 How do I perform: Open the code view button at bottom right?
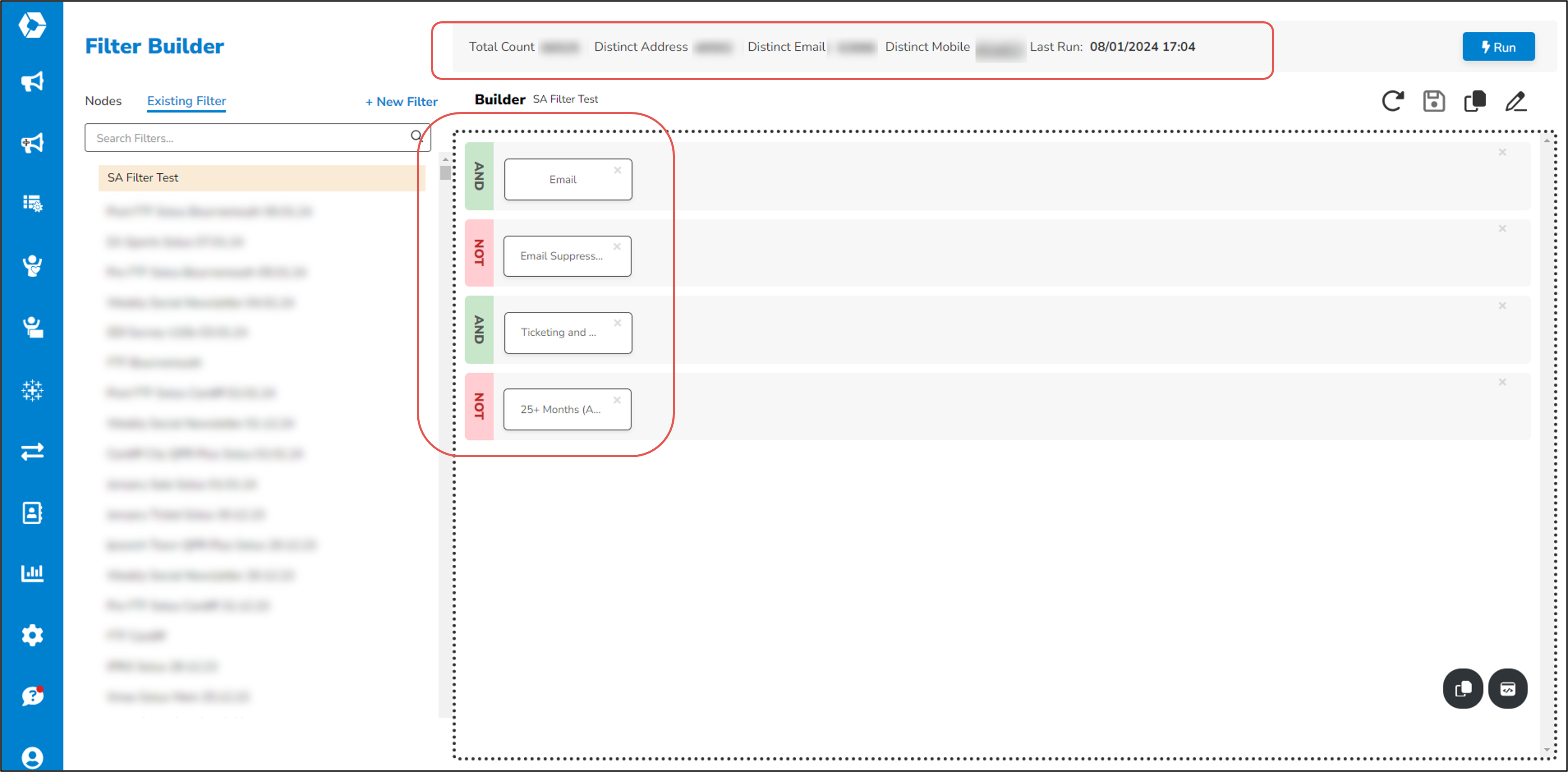pos(1508,689)
